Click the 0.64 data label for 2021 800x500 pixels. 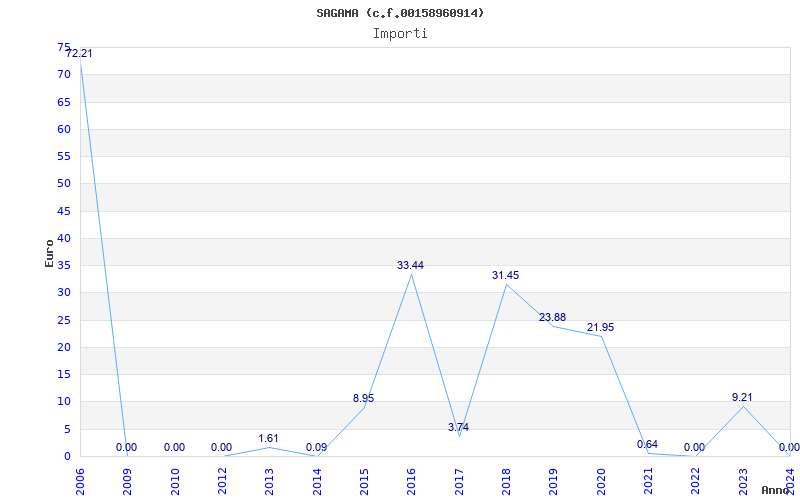tap(647, 444)
